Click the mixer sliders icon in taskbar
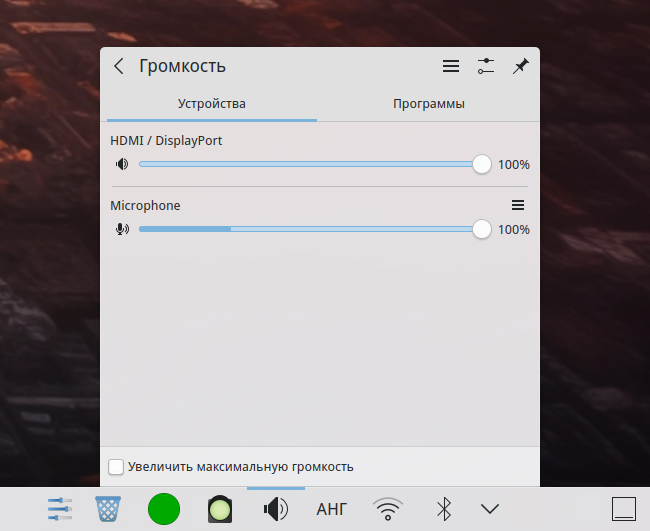 point(60,509)
